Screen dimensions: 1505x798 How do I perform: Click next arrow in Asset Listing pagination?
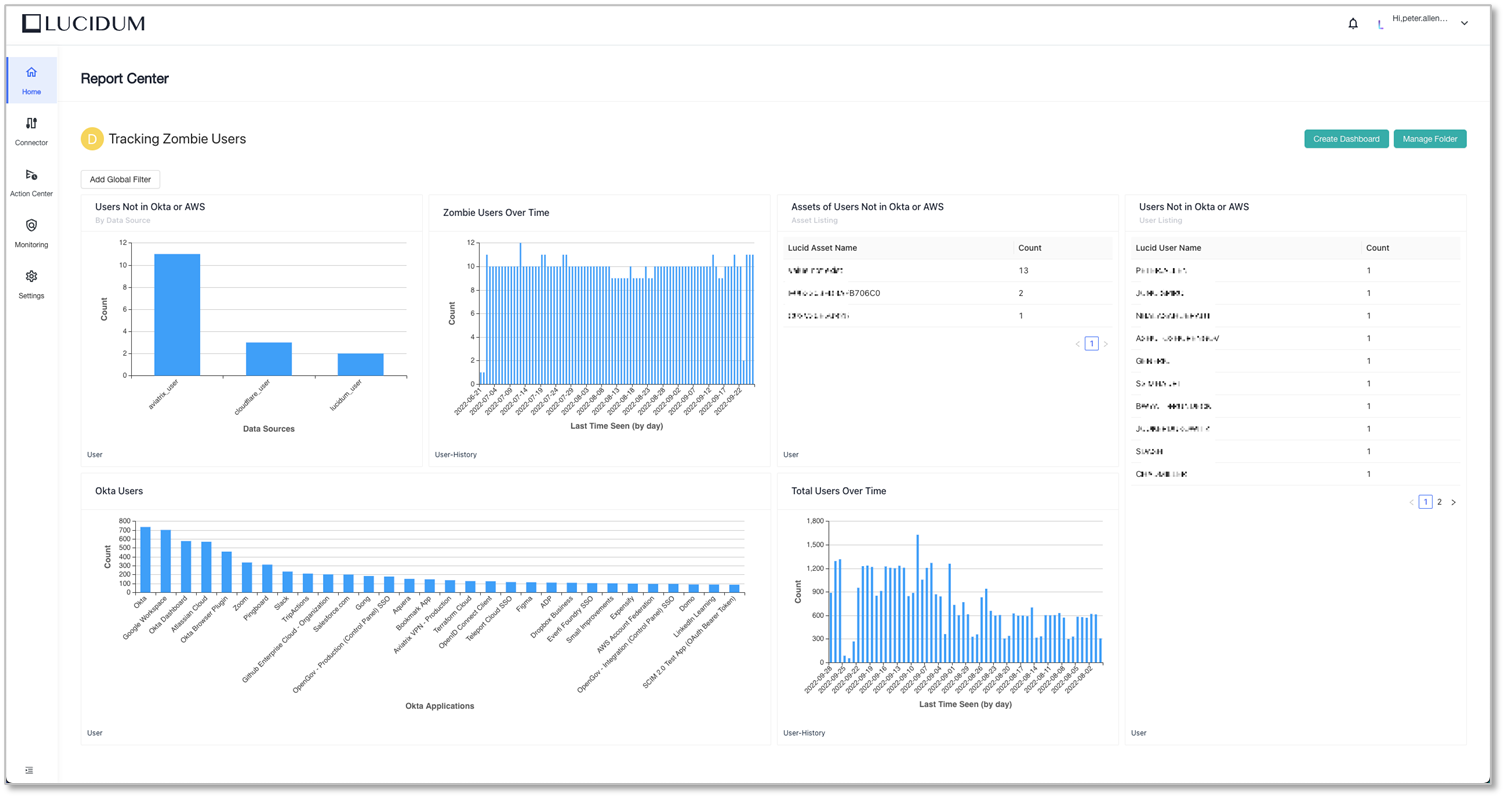pyautogui.click(x=1106, y=344)
